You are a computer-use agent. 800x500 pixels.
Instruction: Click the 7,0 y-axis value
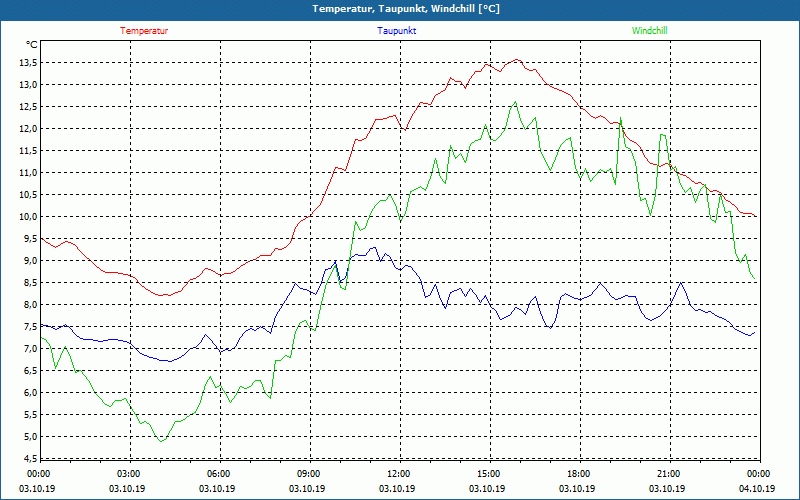point(30,348)
